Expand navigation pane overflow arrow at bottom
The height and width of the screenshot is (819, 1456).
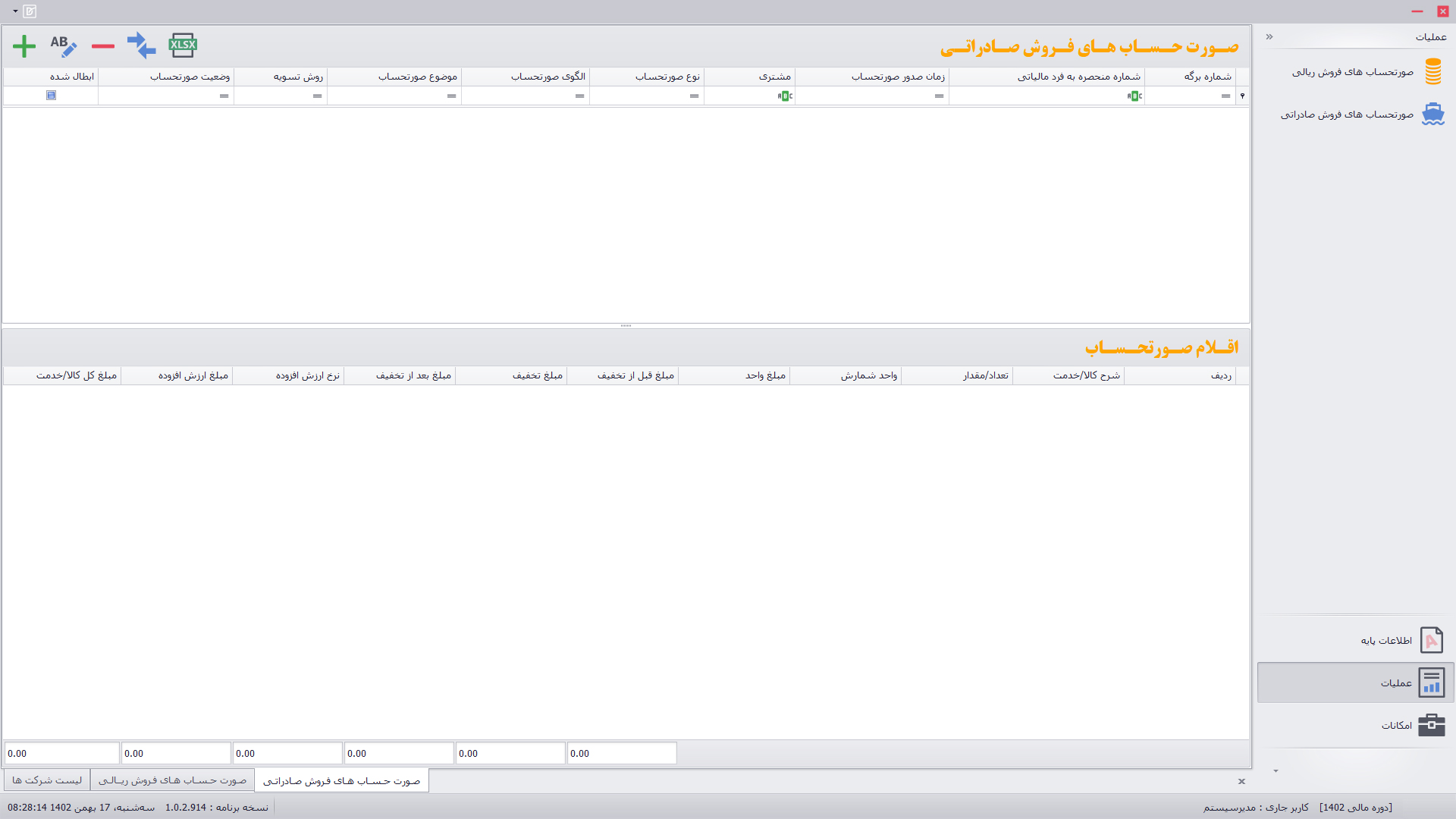pyautogui.click(x=1276, y=771)
